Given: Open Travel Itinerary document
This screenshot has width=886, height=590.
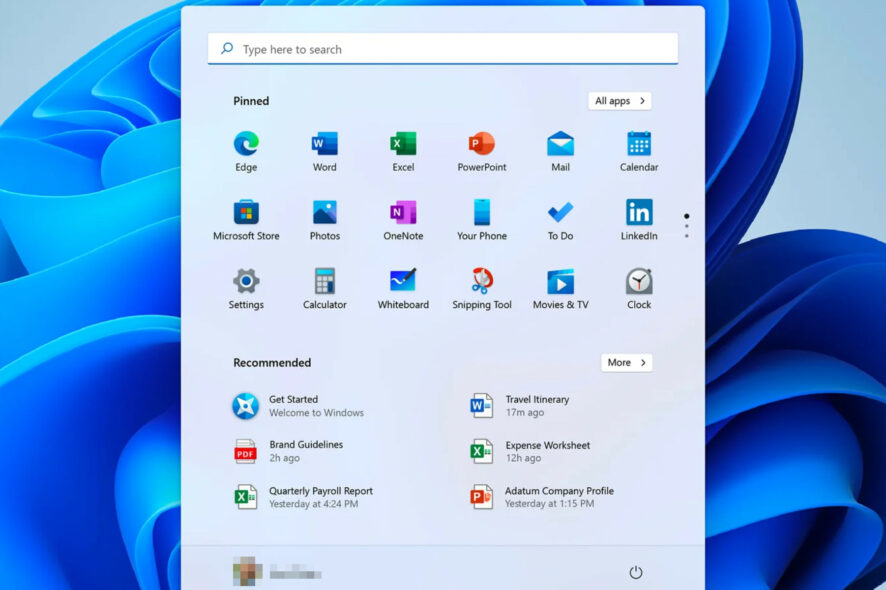Looking at the screenshot, I should point(520,406).
